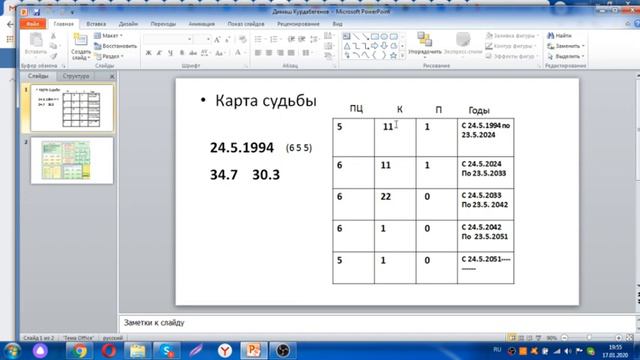Screen dimensions: 640x360
Task: Click the columns icon in Абзац group
Action: (306, 53)
